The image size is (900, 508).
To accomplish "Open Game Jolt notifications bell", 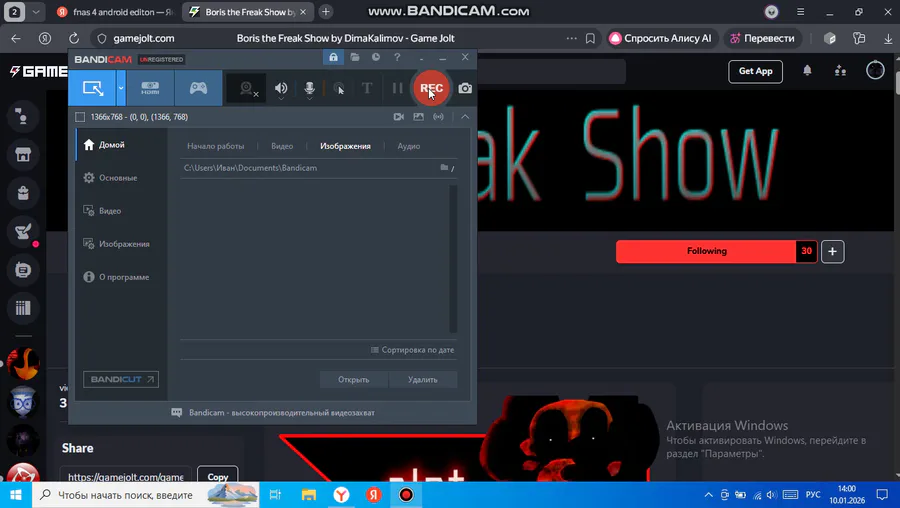I will pos(807,71).
